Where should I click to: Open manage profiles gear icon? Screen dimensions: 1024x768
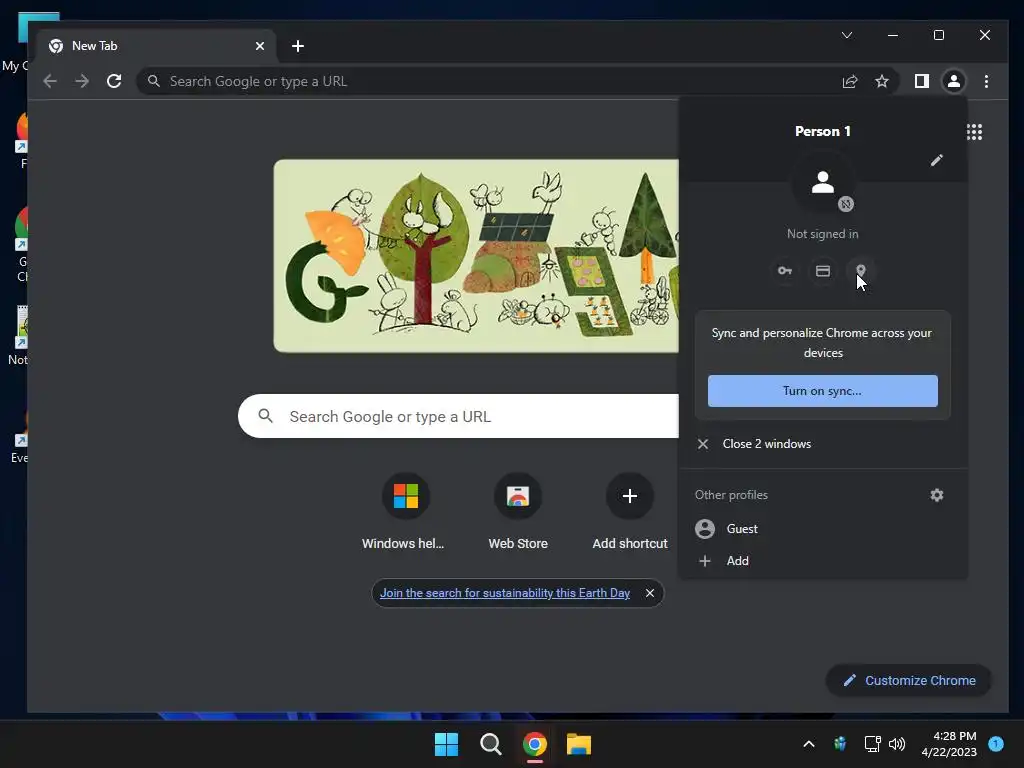936,495
